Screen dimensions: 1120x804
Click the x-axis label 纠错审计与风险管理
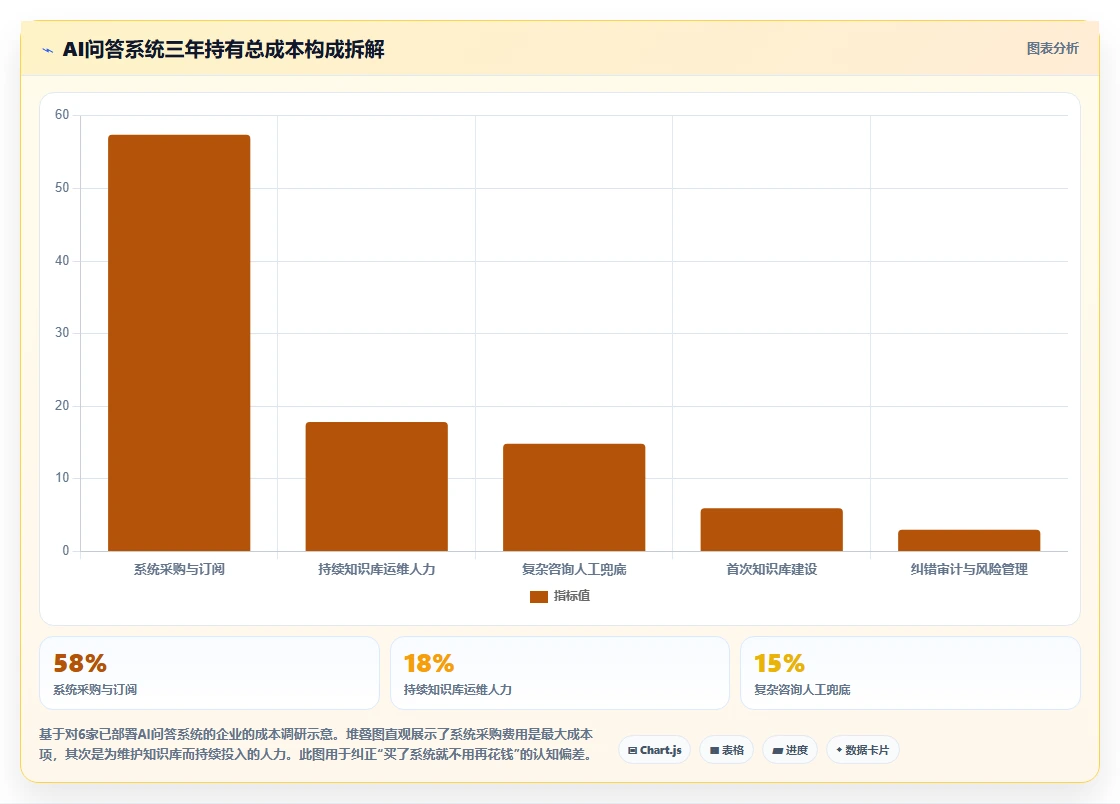(x=969, y=569)
